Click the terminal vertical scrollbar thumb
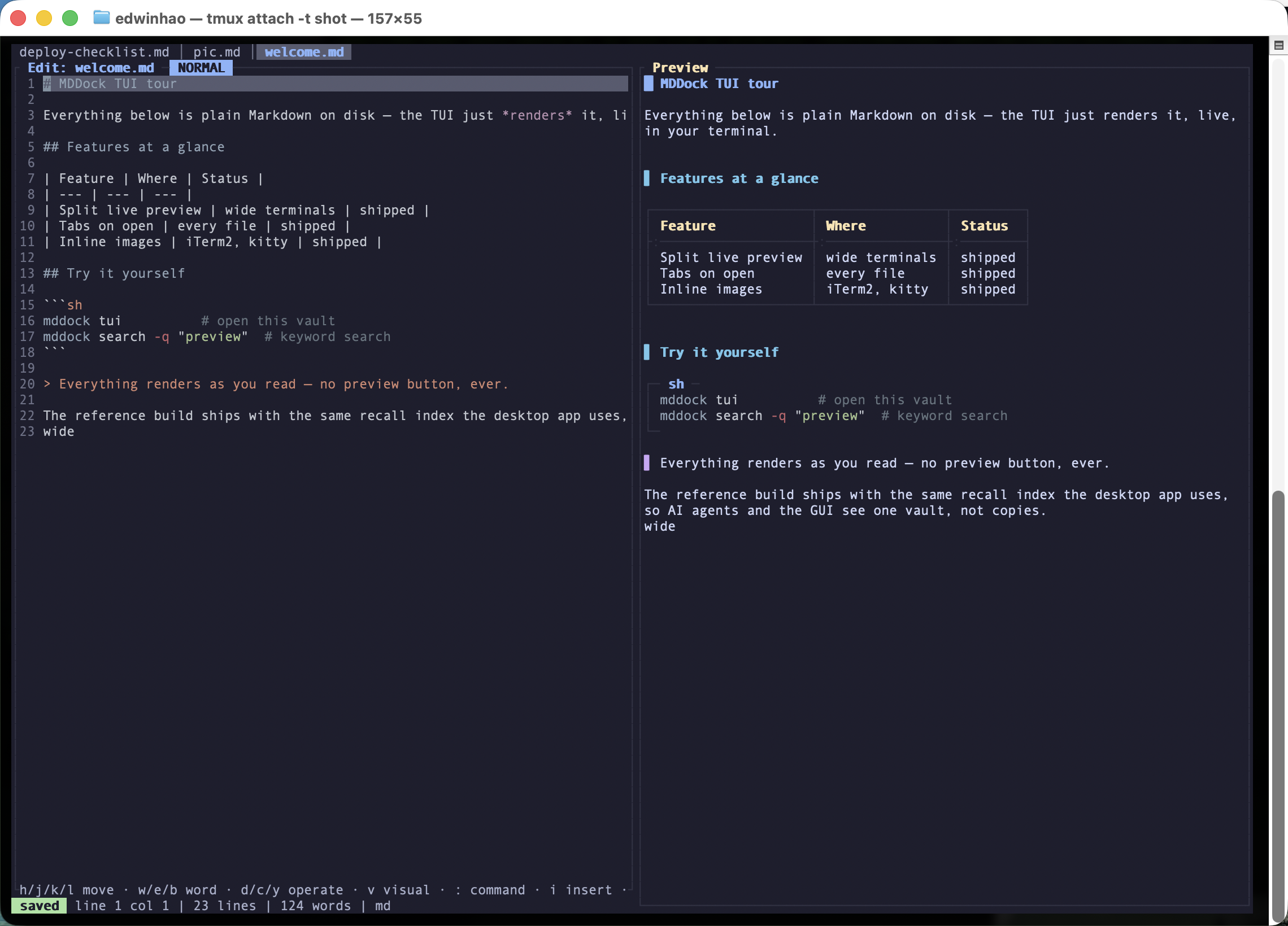 tap(1278, 706)
